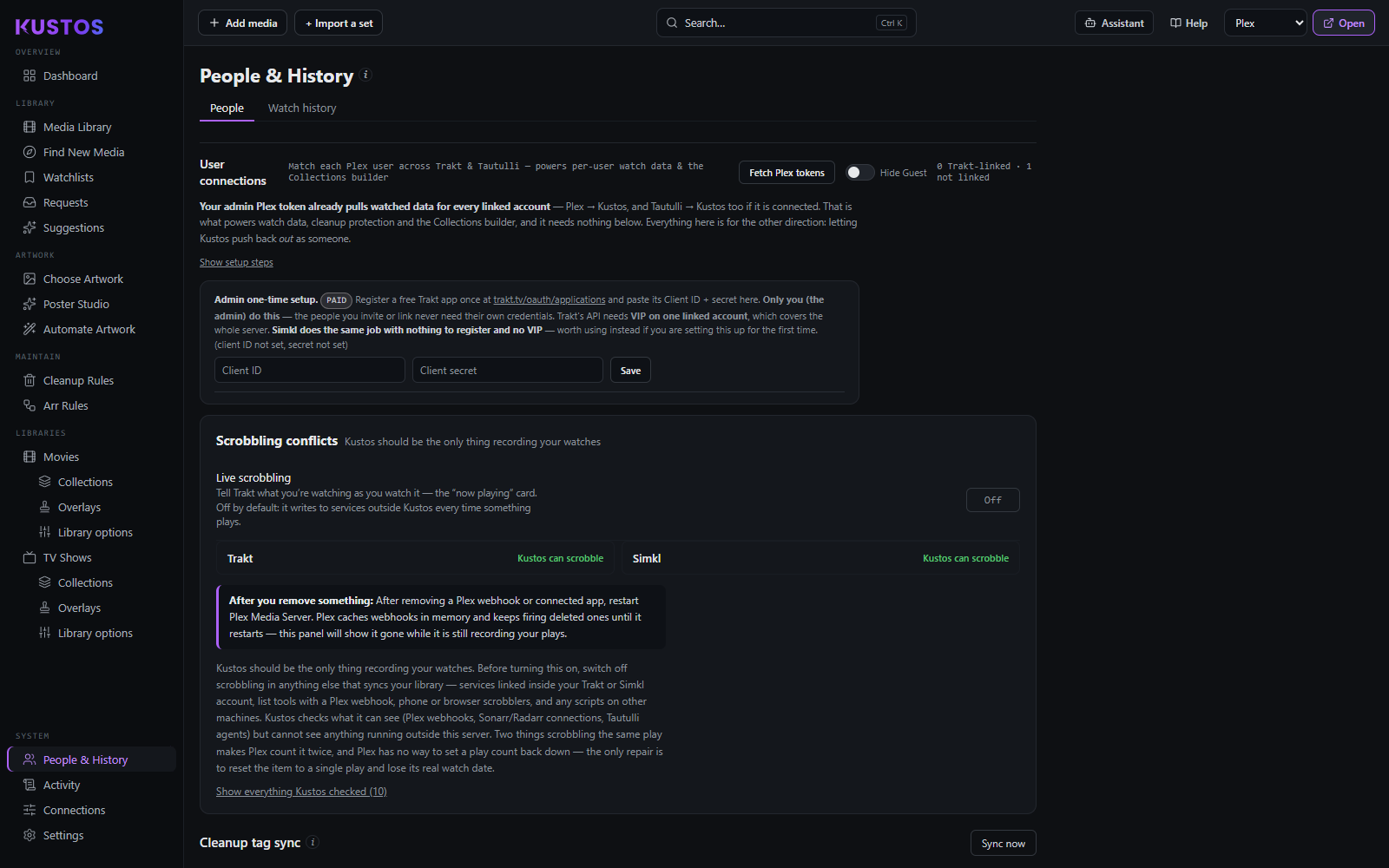Screen dimensions: 1389x868
Task: Switch to the Watch history tab
Action: coord(302,108)
